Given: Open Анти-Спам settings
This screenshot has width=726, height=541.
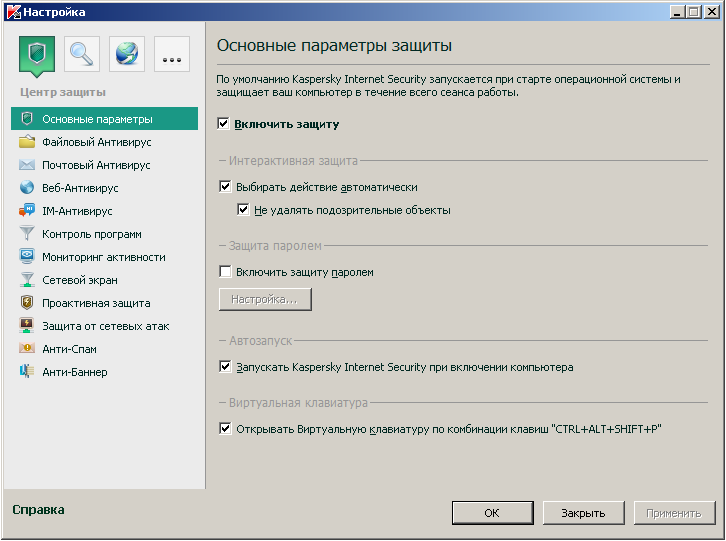Looking at the screenshot, I should [x=105, y=349].
